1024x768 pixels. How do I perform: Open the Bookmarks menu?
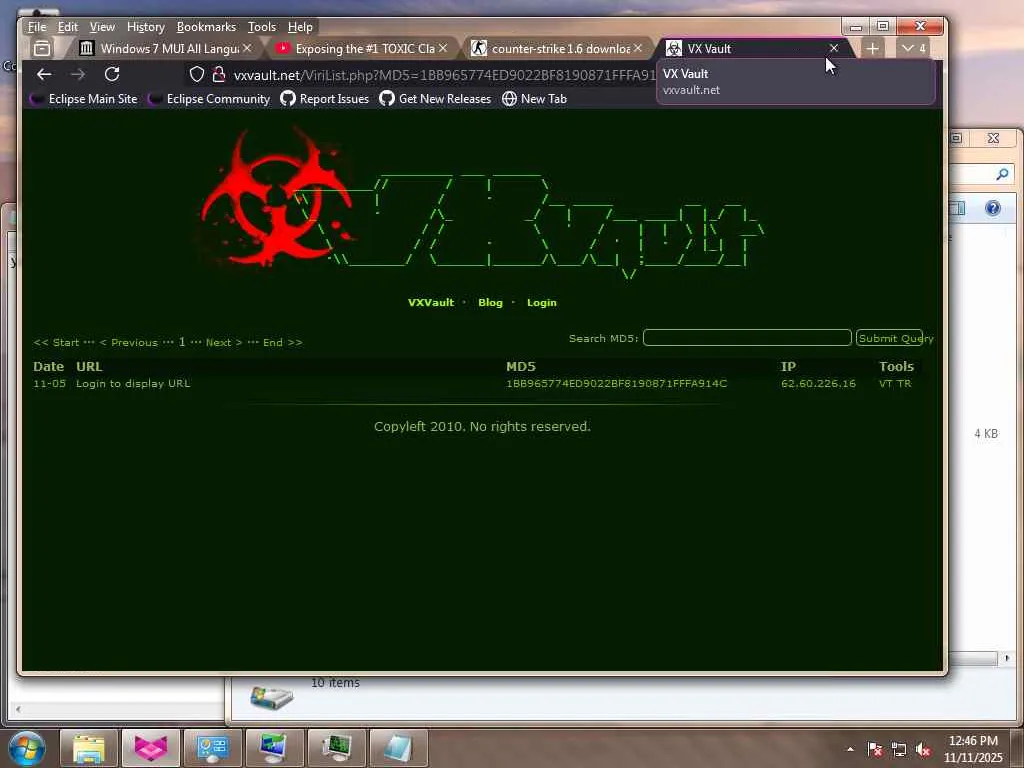click(x=206, y=27)
